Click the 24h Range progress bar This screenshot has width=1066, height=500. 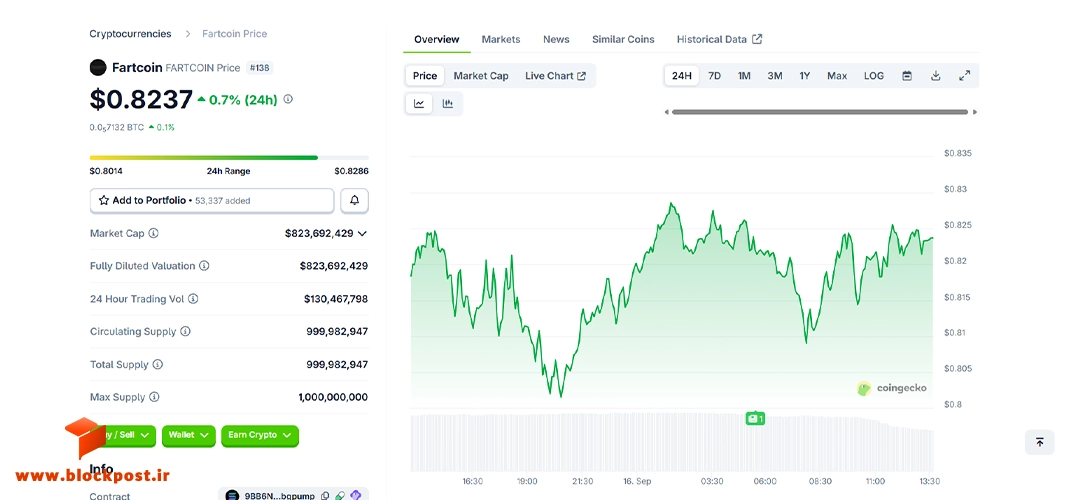[229, 158]
